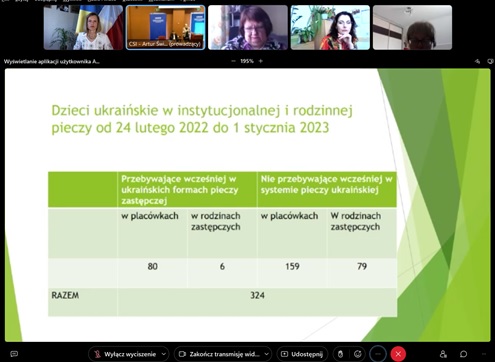Click the camera icon on video button
This screenshot has height=362, width=495.
click(x=182, y=354)
